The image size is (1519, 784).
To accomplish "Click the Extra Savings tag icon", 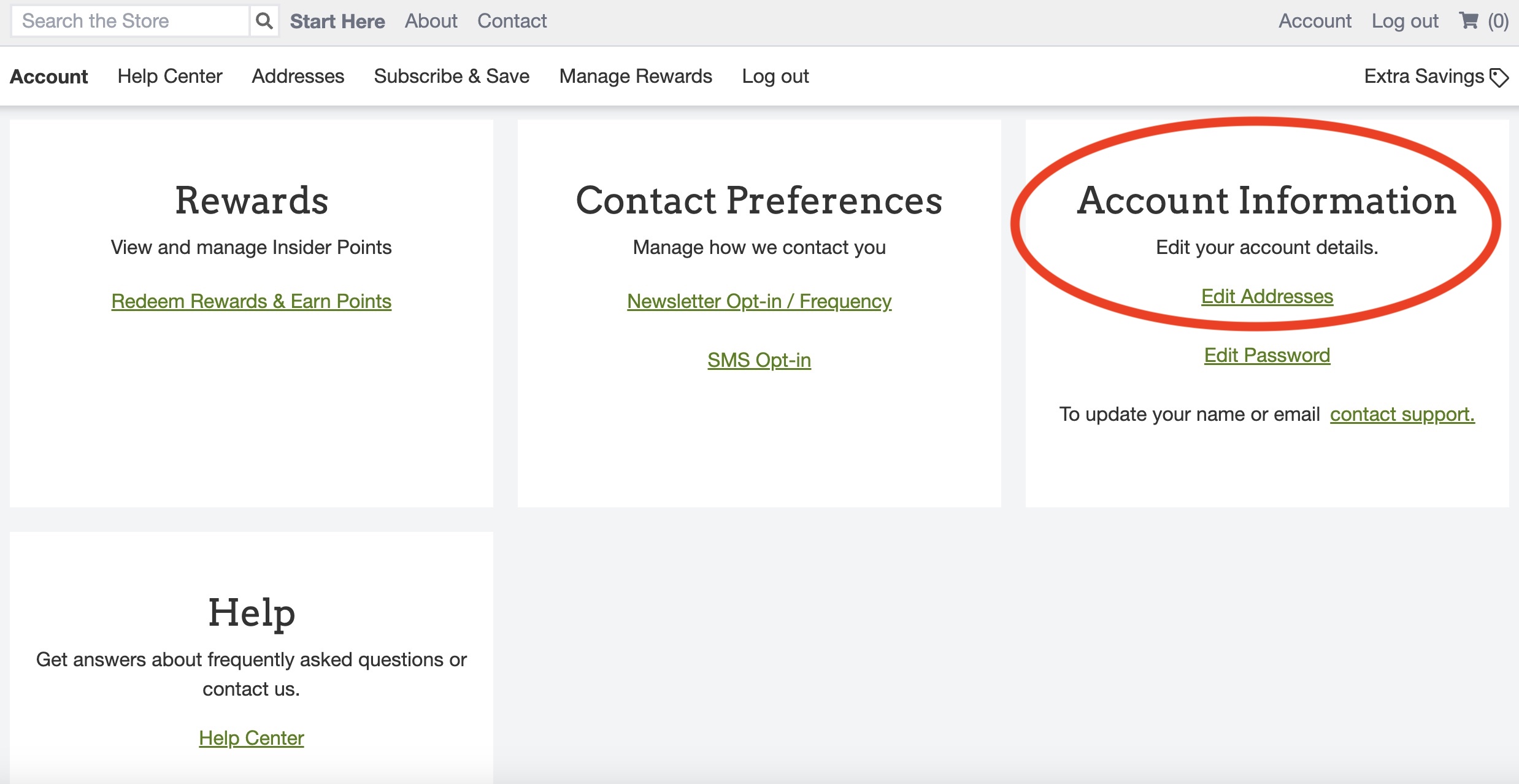I will (x=1499, y=77).
